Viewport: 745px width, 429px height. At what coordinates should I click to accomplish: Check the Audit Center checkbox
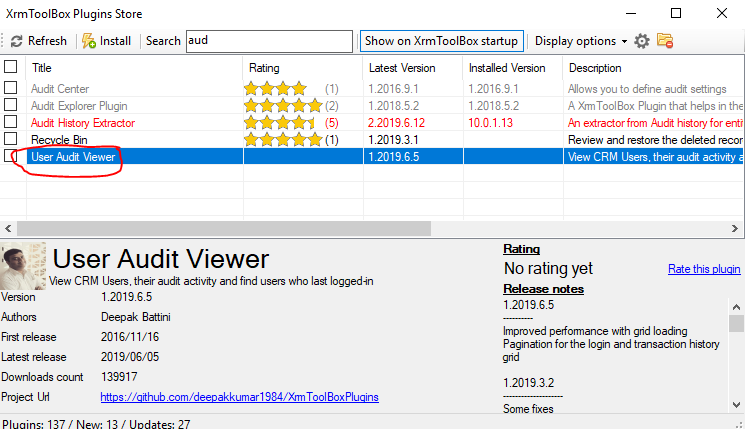10,87
